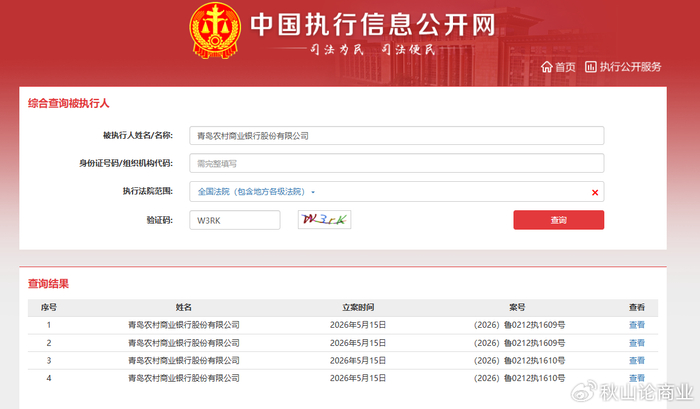The width and height of the screenshot is (700, 409).
Task: Open the 查看 link in row 3
Action: [637, 360]
